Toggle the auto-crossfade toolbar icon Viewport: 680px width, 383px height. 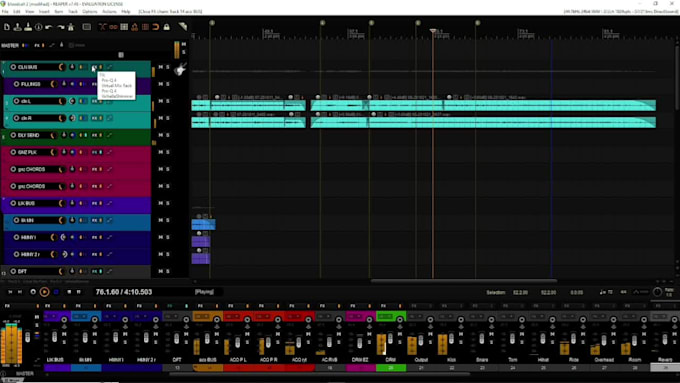pos(102,27)
